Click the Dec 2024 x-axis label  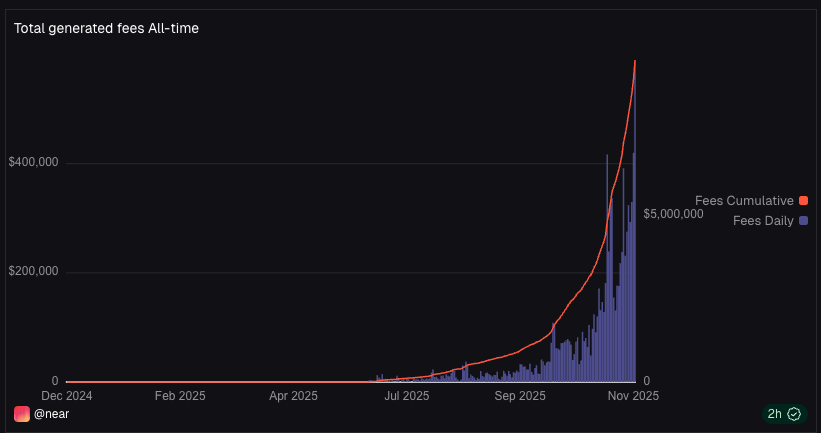pyautogui.click(x=65, y=396)
